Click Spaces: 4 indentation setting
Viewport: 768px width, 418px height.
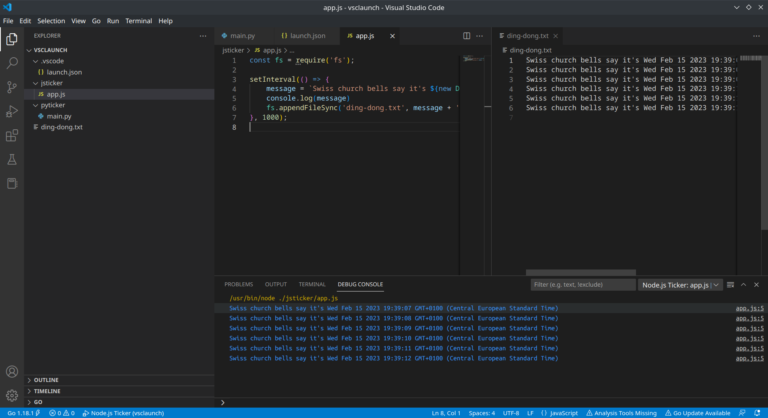(481, 413)
